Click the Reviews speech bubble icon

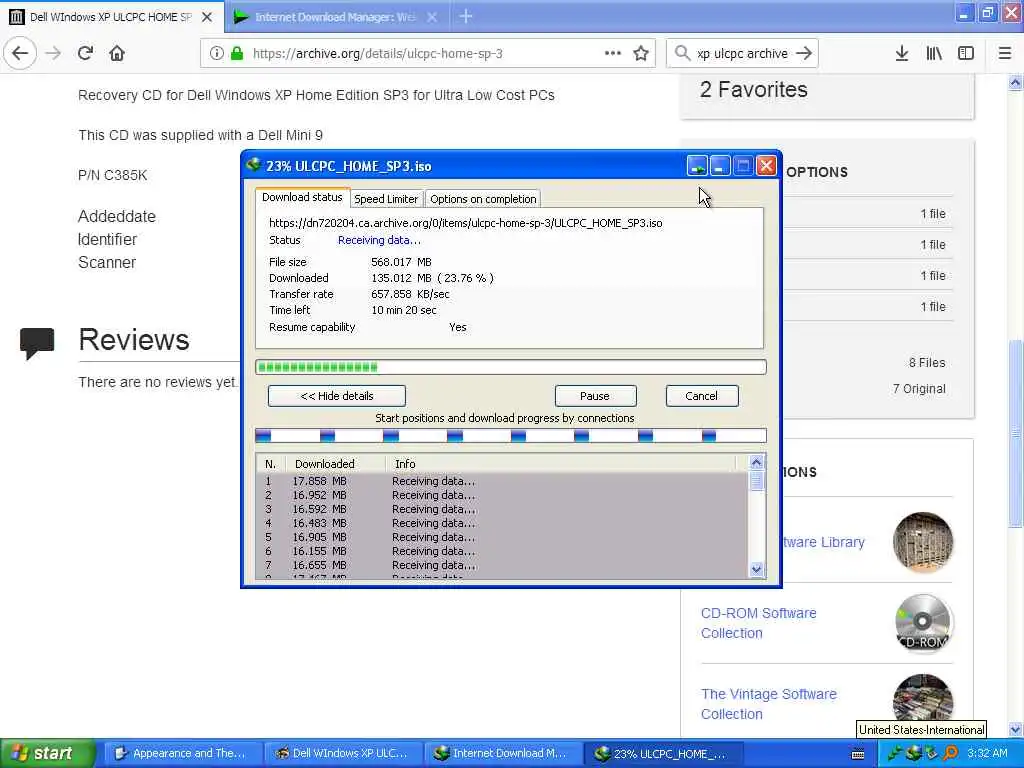coord(37,343)
